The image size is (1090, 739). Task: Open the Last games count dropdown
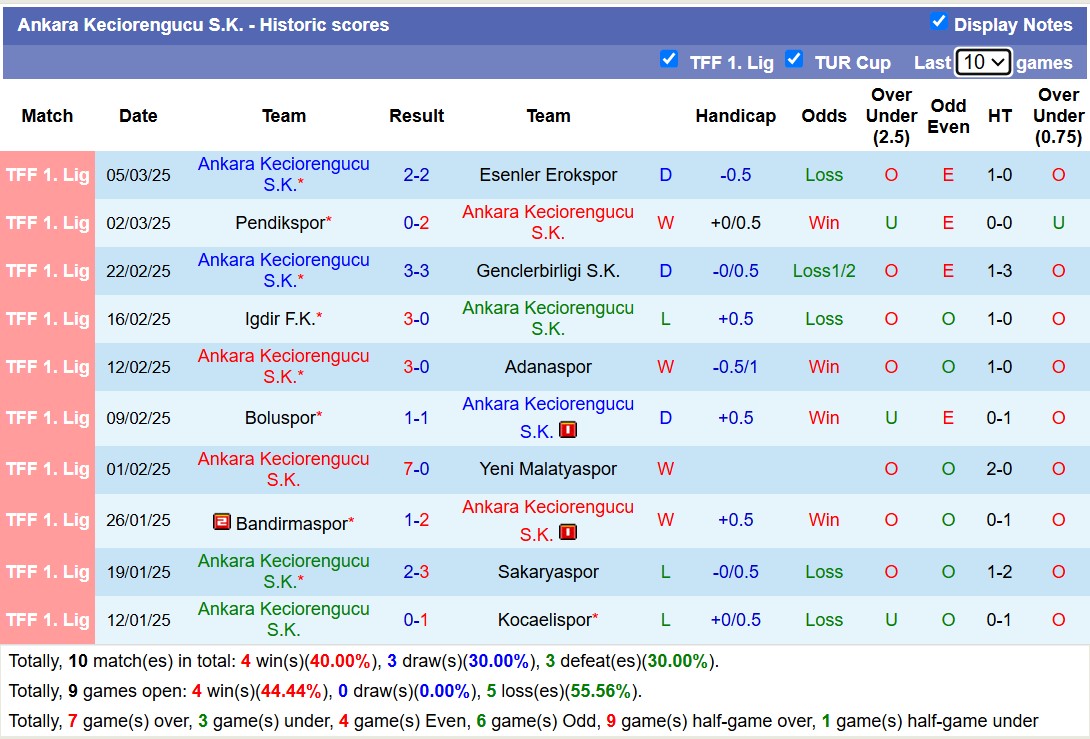983,62
